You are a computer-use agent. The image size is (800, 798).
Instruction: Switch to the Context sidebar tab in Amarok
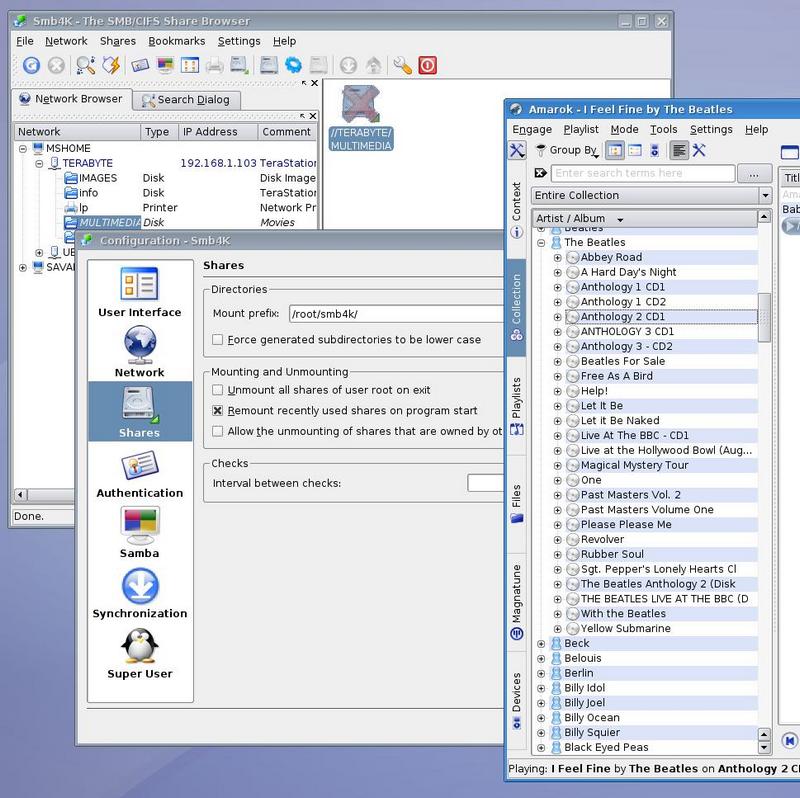[516, 210]
